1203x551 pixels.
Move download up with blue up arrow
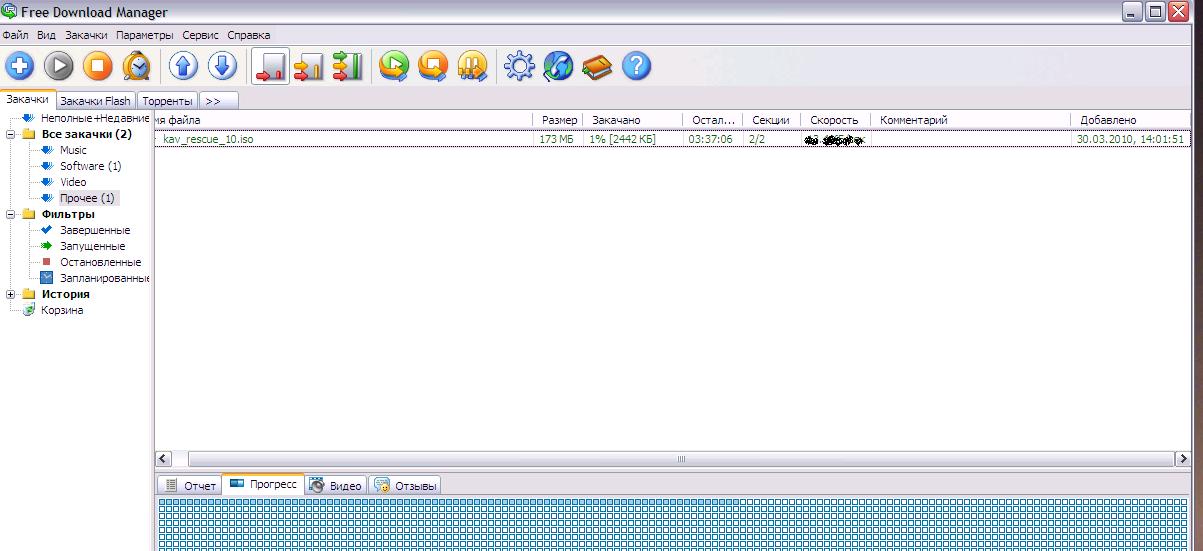coord(183,67)
